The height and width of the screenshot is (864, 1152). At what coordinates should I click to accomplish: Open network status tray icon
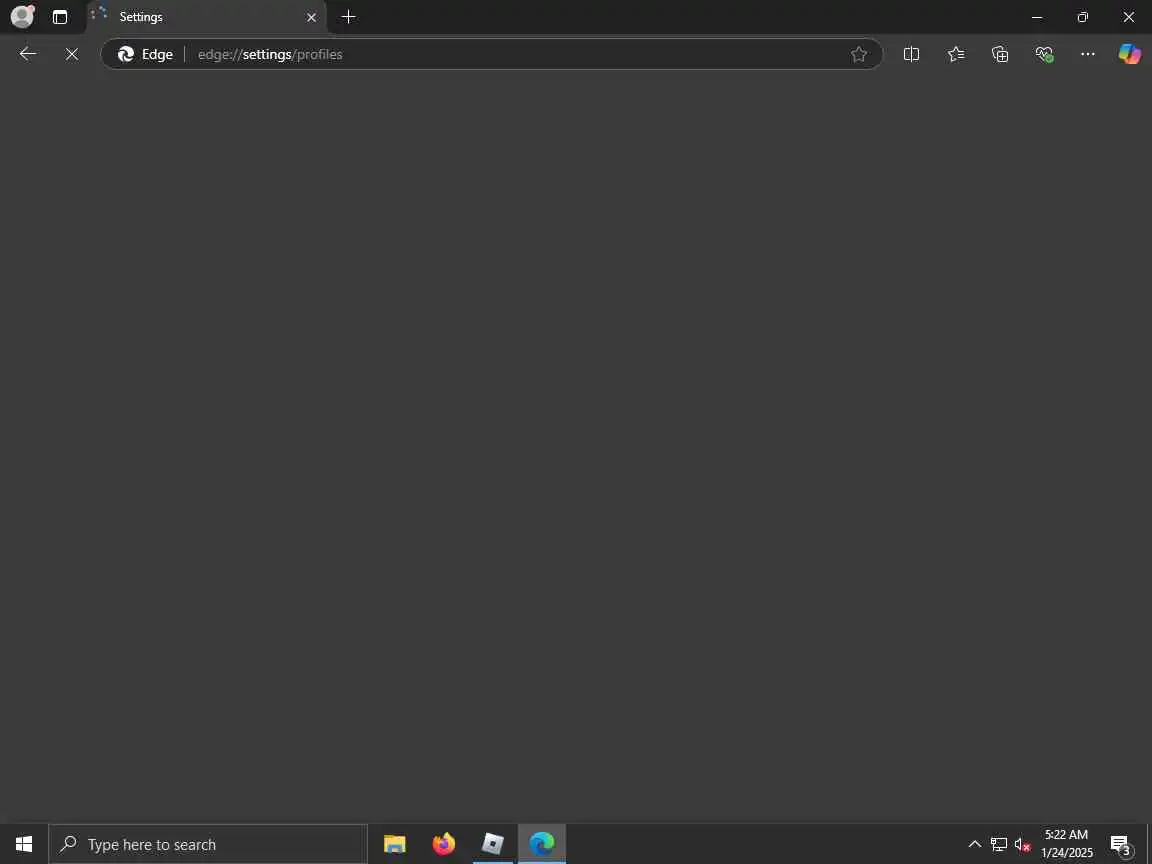click(x=998, y=845)
